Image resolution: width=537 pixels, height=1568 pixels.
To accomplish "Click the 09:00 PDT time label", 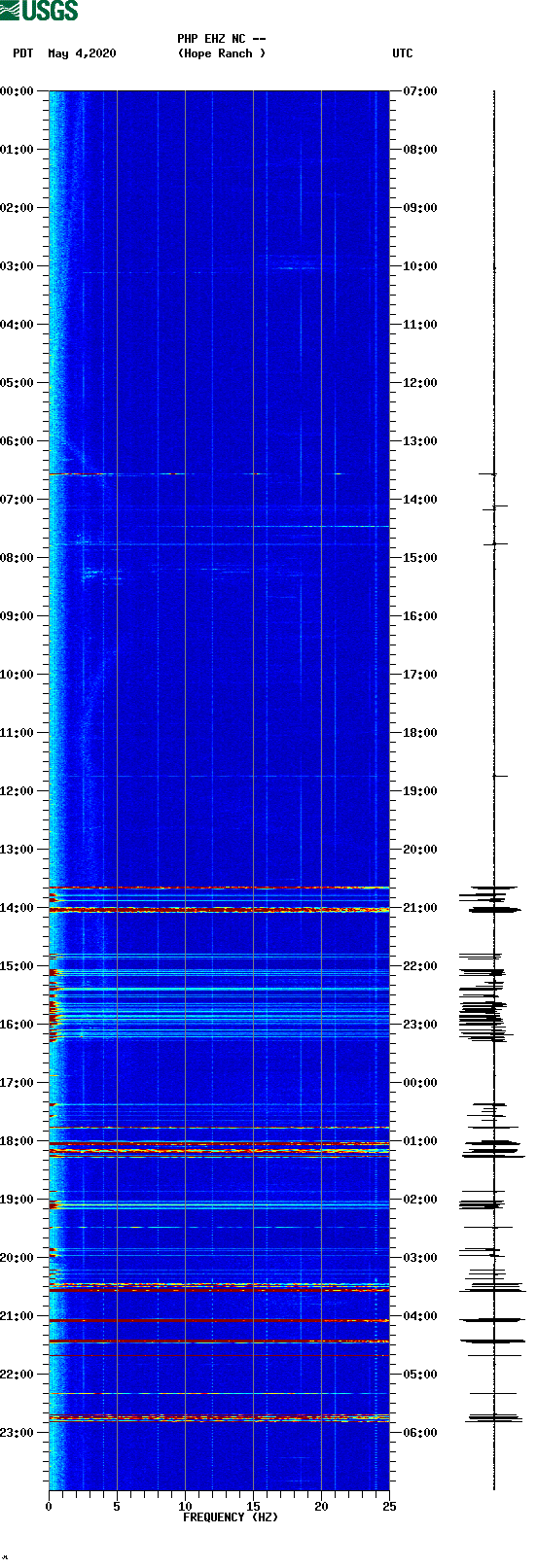I will click(x=18, y=616).
